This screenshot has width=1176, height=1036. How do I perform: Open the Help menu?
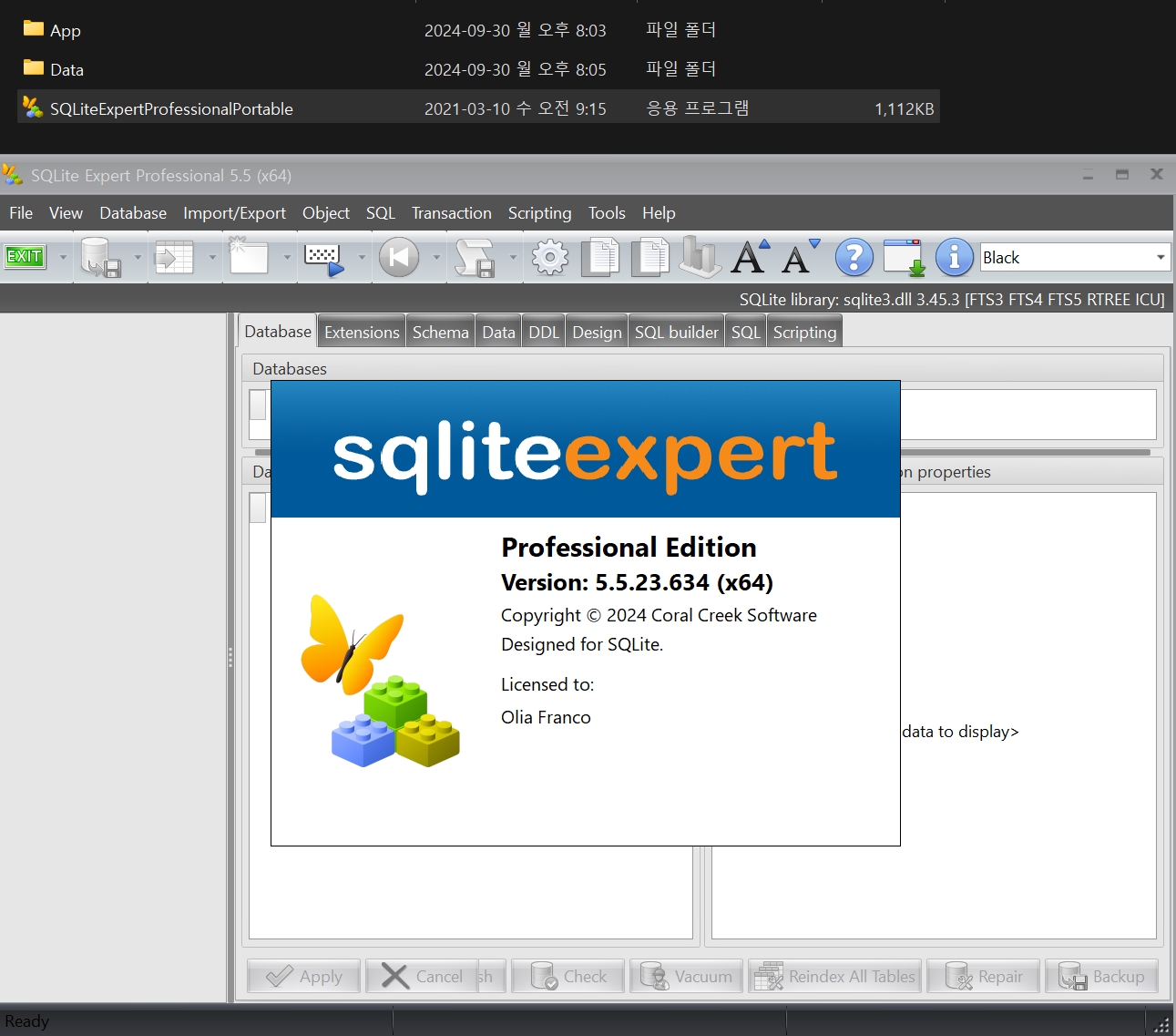tap(659, 212)
